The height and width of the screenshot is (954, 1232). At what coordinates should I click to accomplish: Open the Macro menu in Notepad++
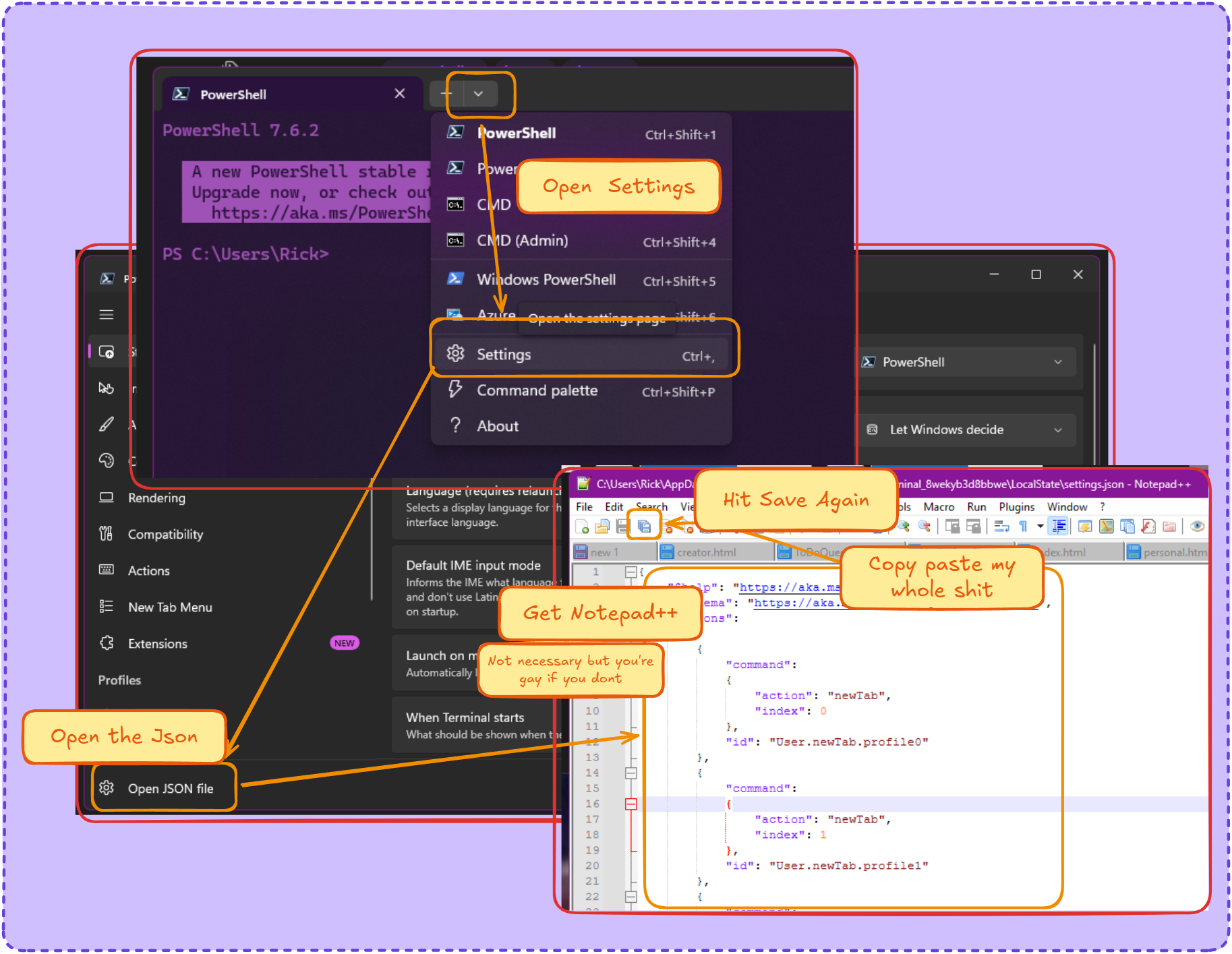pos(939,507)
